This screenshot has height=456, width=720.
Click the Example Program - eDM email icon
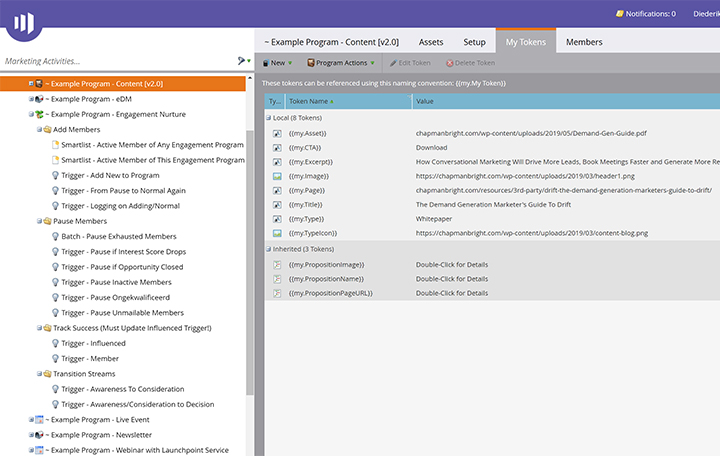39,99
